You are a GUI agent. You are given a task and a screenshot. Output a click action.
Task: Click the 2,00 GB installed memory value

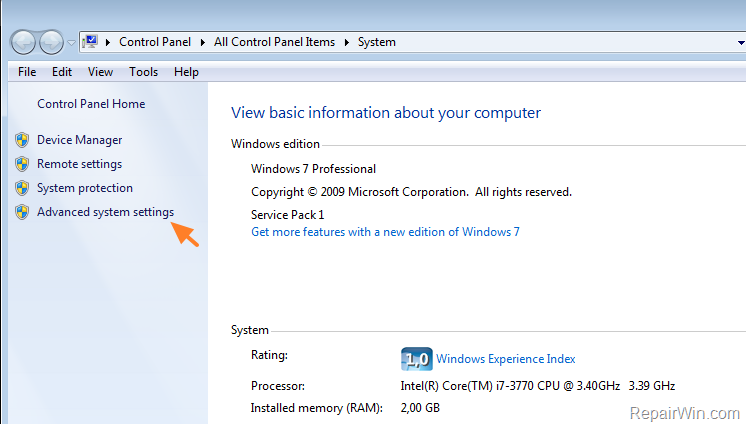click(420, 408)
